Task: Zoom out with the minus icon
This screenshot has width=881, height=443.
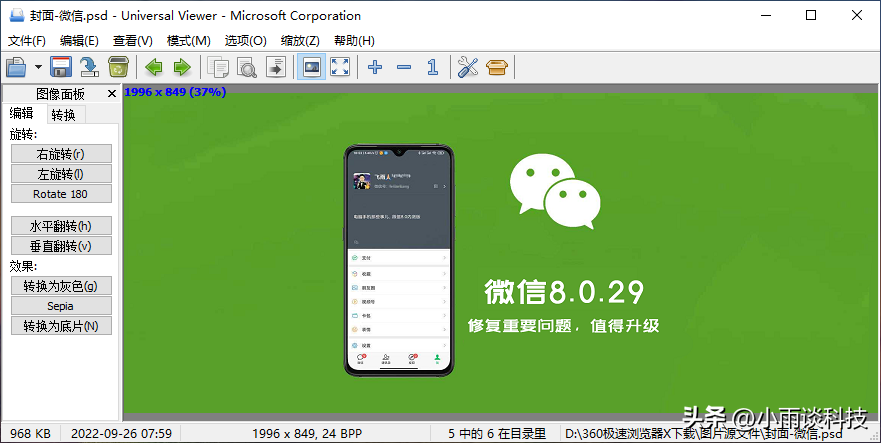Action: click(x=403, y=67)
